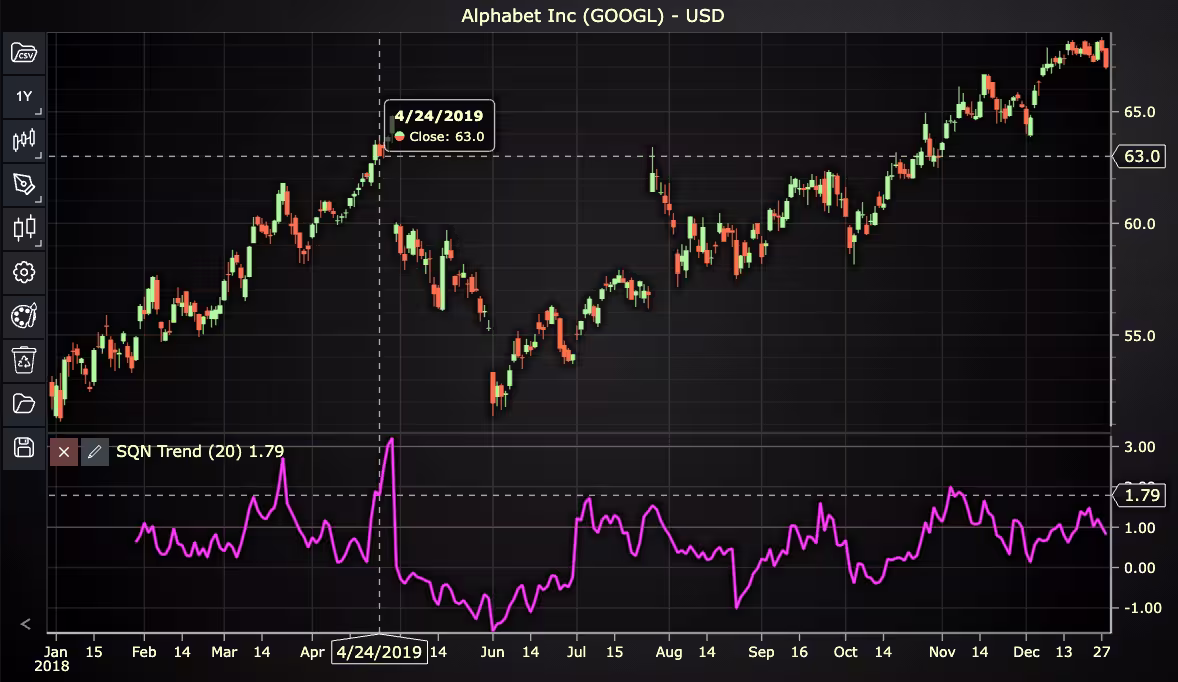Viewport: 1178px width, 682px height.
Task: Click the Alphabet Inc (GOOGL) - USD title
Action: (593, 16)
